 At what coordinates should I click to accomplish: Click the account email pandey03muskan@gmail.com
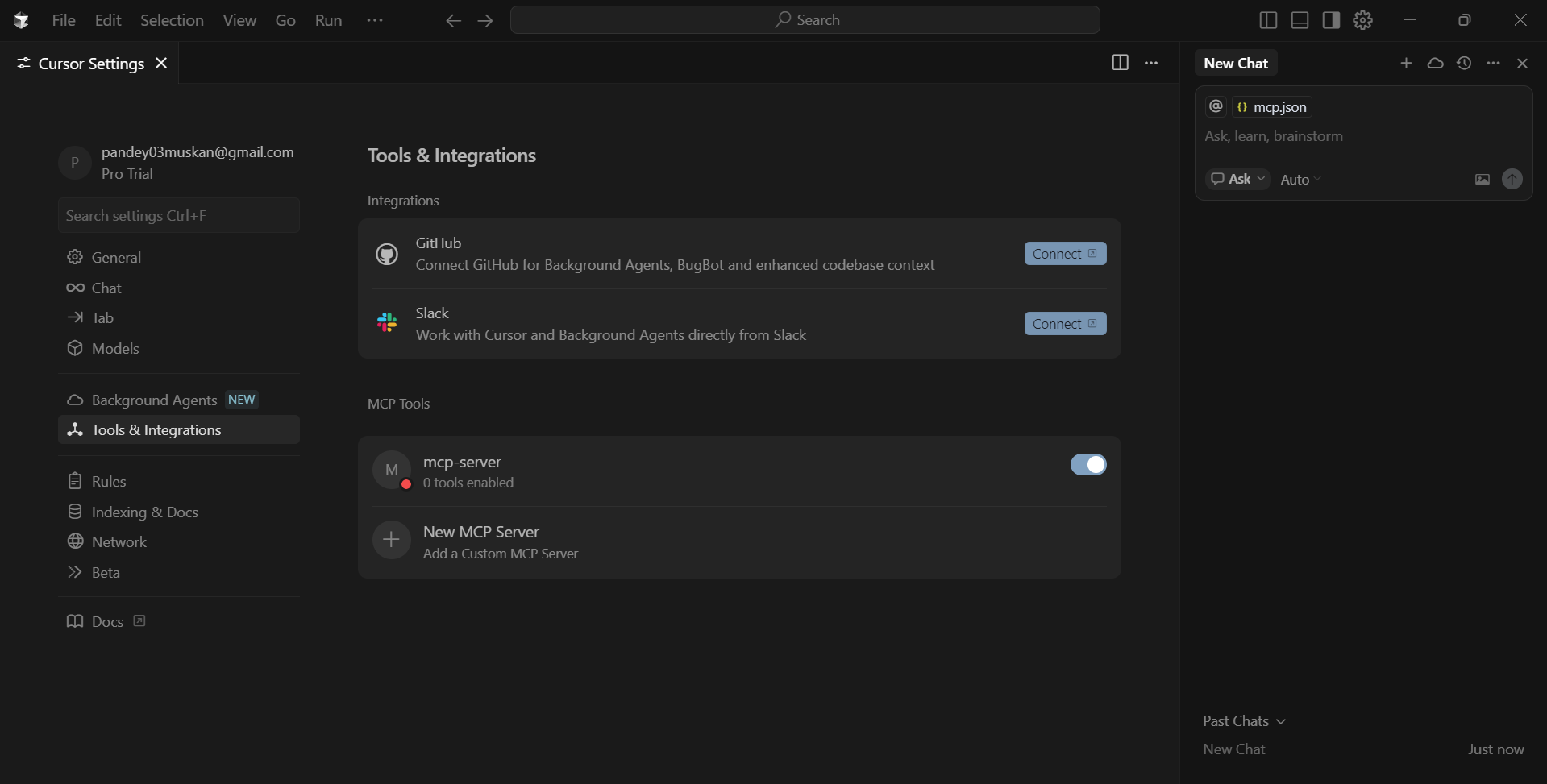click(x=198, y=151)
